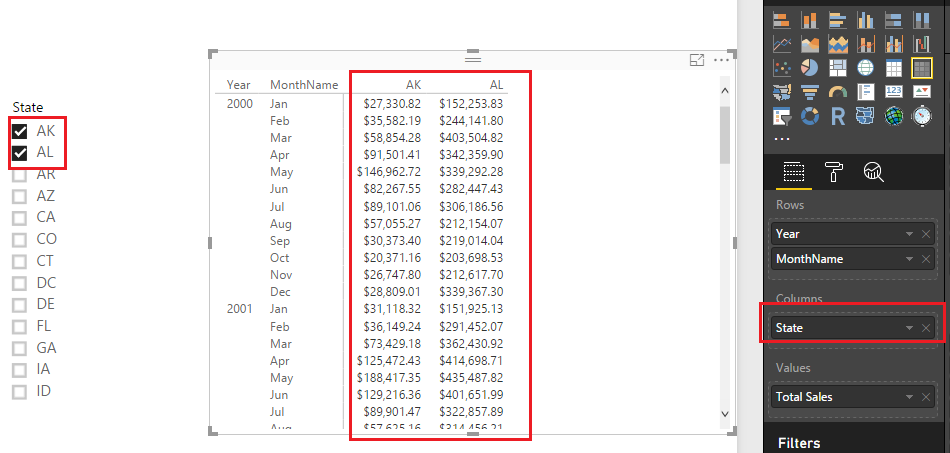Select the 100% stacked bar chart visual
Viewport: 950px width, 453px height.
pyautogui.click(x=894, y=20)
